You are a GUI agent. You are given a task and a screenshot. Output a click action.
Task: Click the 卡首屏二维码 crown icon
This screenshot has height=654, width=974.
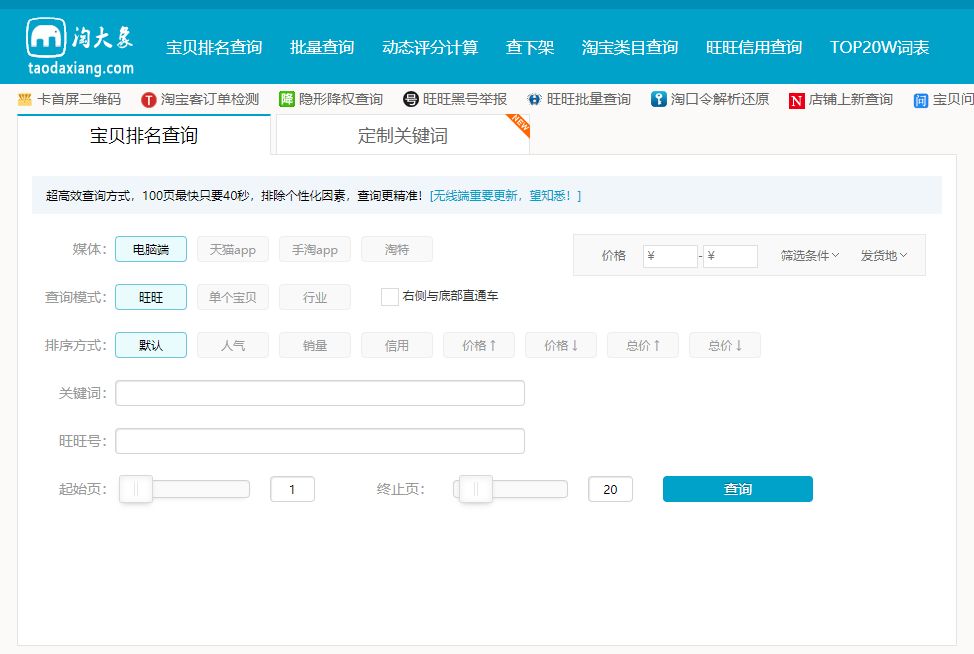coord(25,99)
